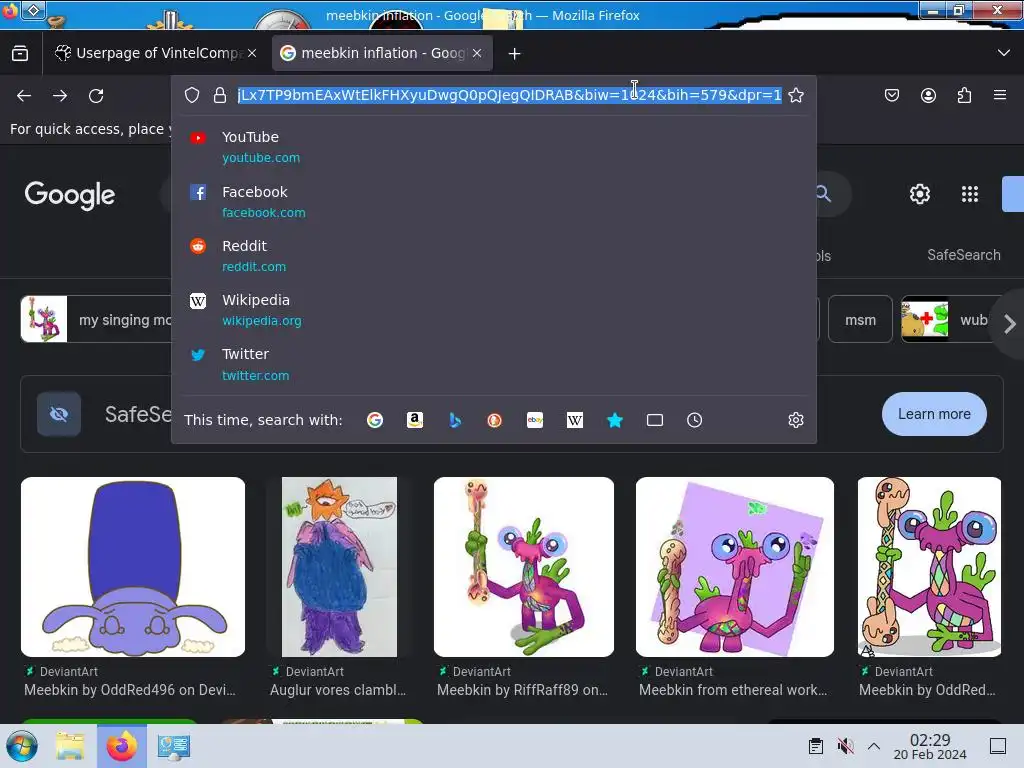Click Firefox taskbar icon
Viewport: 1024px width, 768px height.
121,746
